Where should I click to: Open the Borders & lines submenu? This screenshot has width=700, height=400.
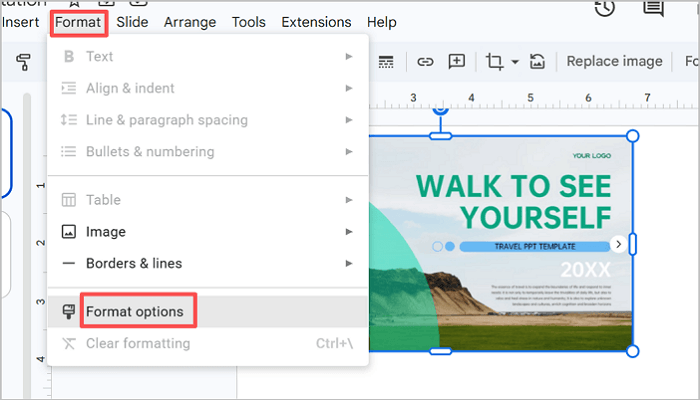point(208,263)
